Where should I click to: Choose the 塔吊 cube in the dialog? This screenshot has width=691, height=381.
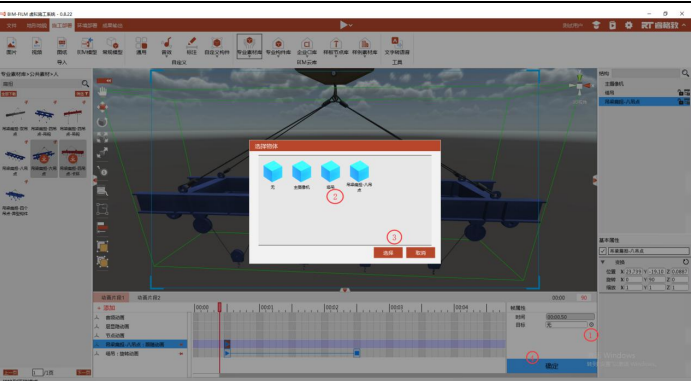pos(331,175)
